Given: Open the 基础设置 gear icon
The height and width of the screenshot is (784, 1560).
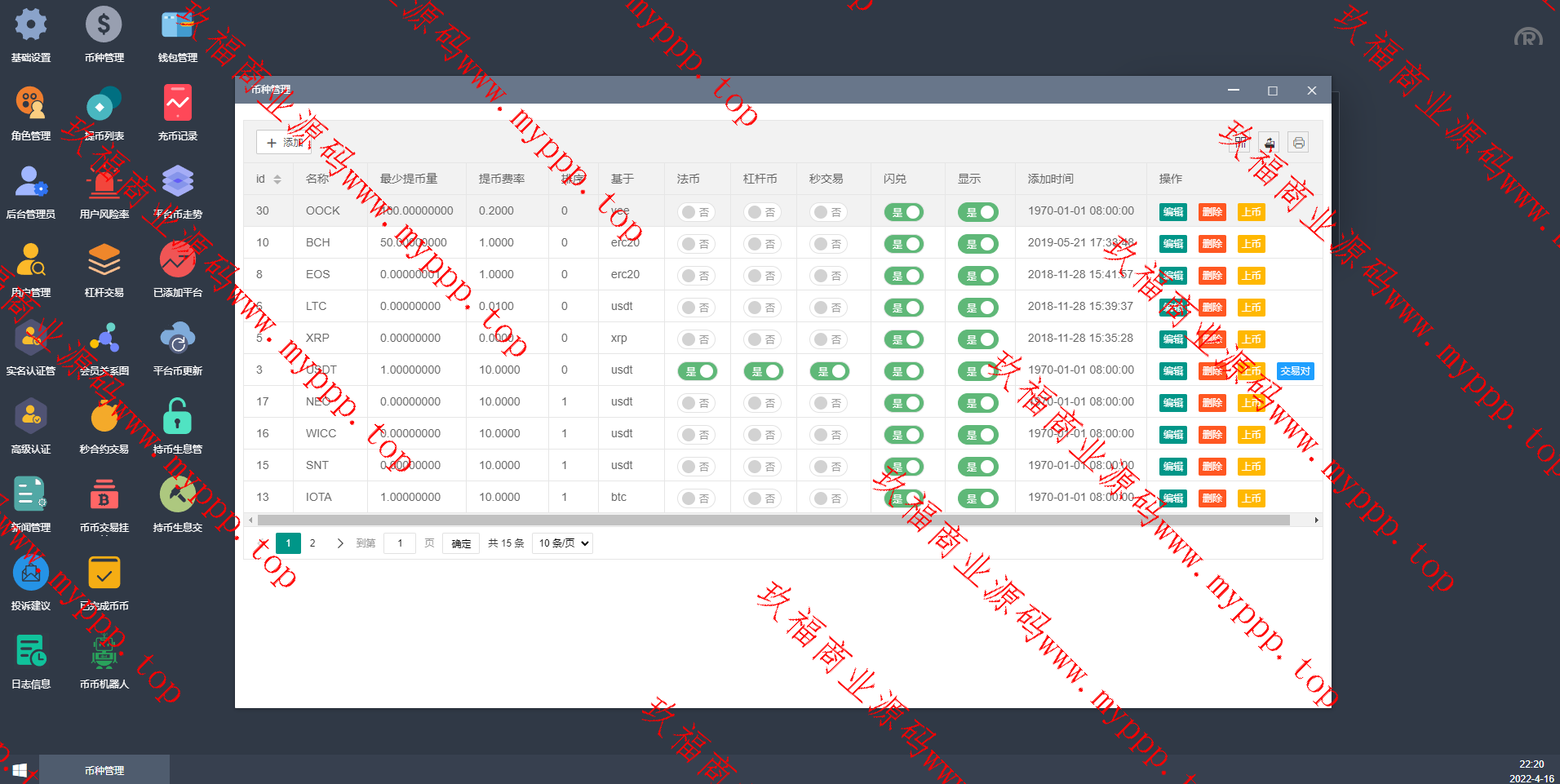Looking at the screenshot, I should (x=31, y=26).
